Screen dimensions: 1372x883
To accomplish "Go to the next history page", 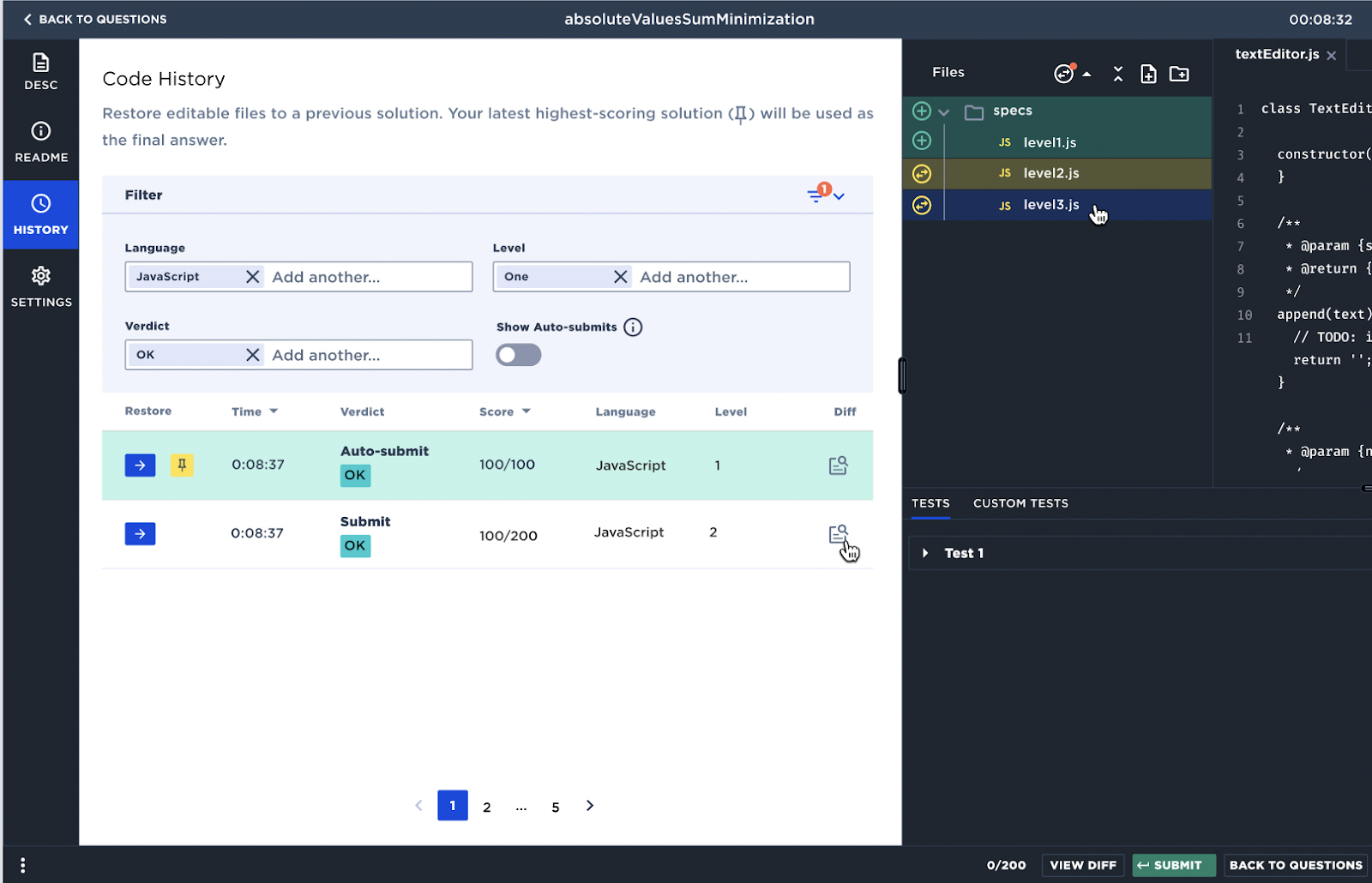I will (x=590, y=806).
